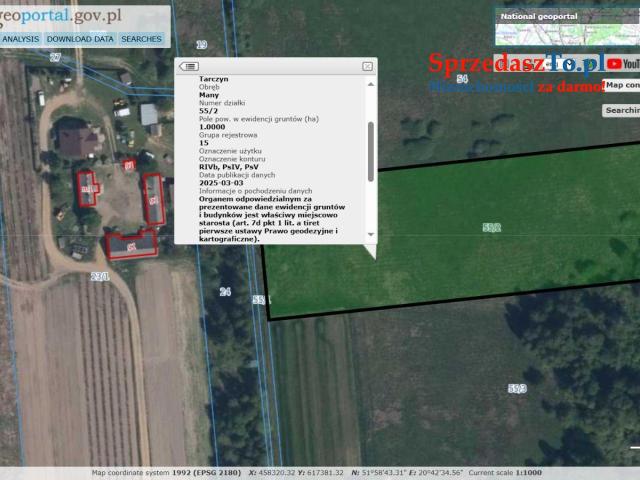Close the parcel info popup
The width and height of the screenshot is (640, 480).
point(367,66)
